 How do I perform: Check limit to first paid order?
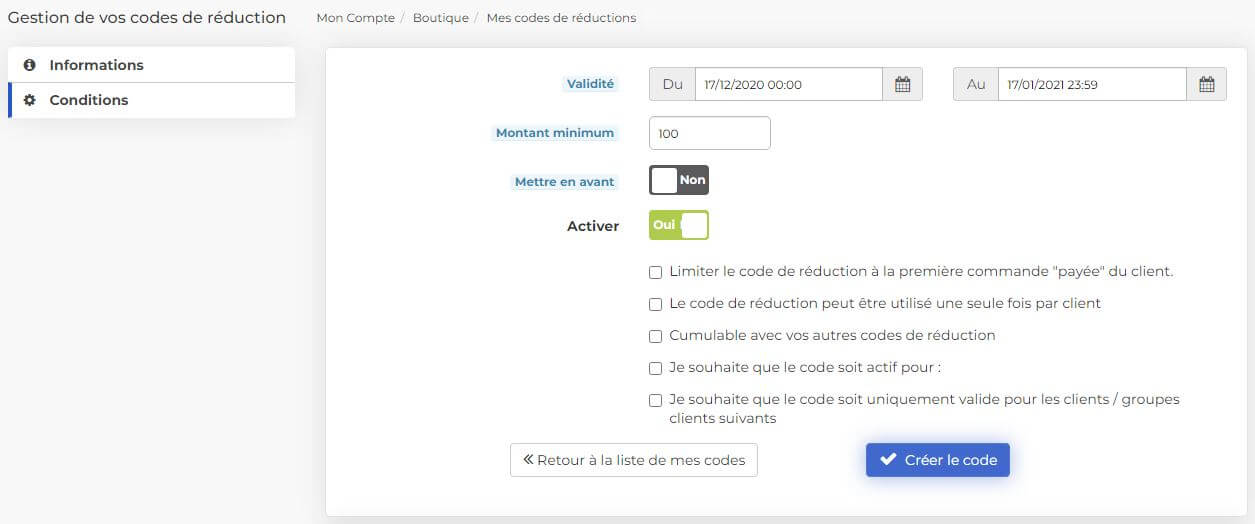point(656,272)
